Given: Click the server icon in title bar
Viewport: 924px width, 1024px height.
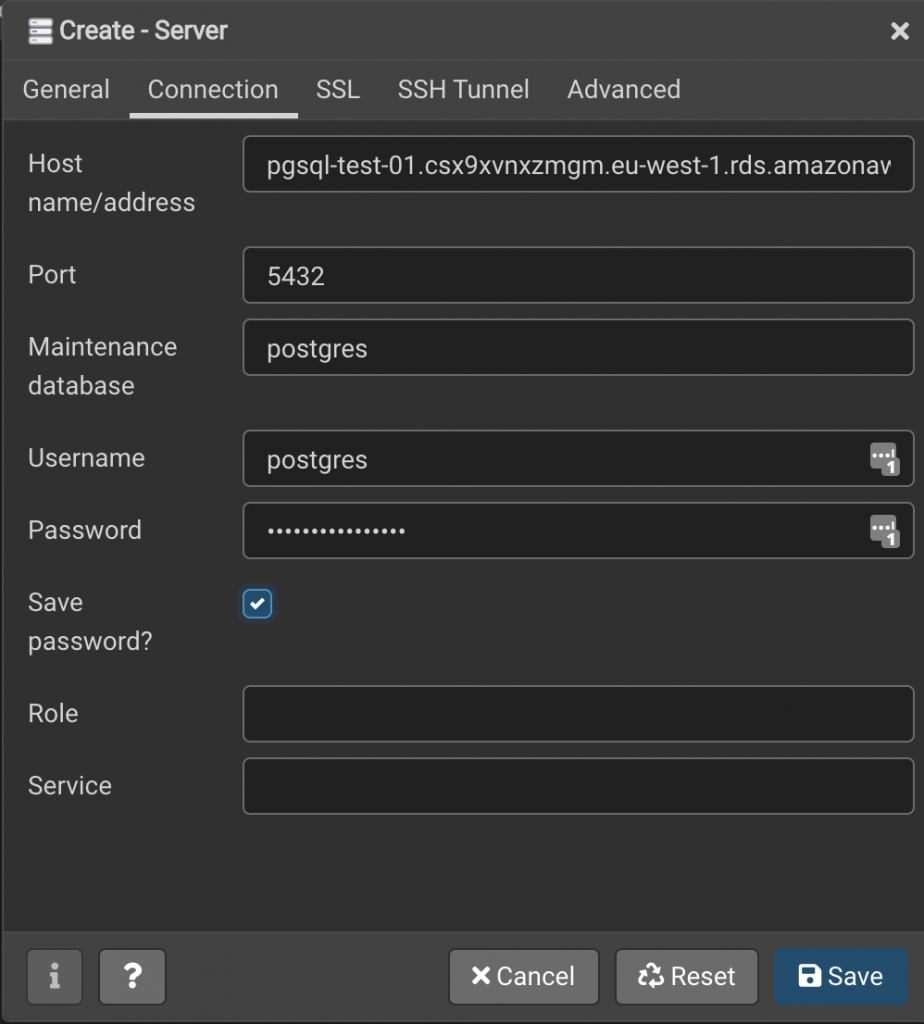Looking at the screenshot, I should tap(39, 31).
